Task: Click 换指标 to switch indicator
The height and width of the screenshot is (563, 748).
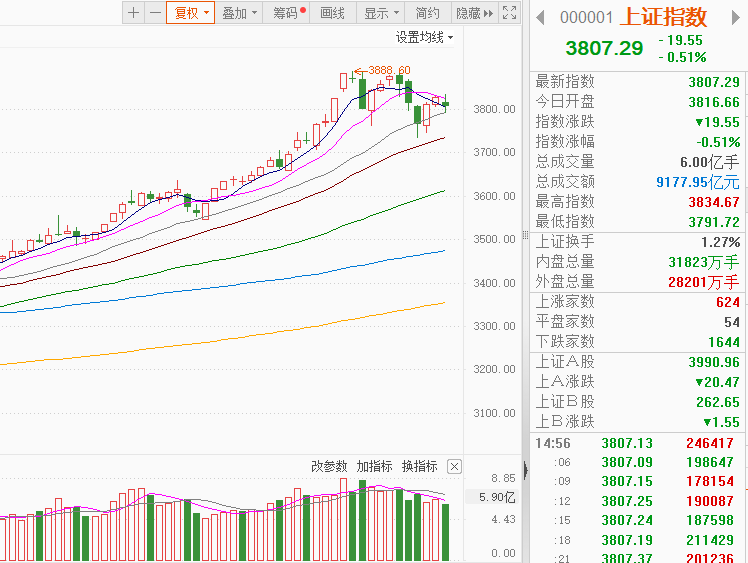Action: (419, 467)
